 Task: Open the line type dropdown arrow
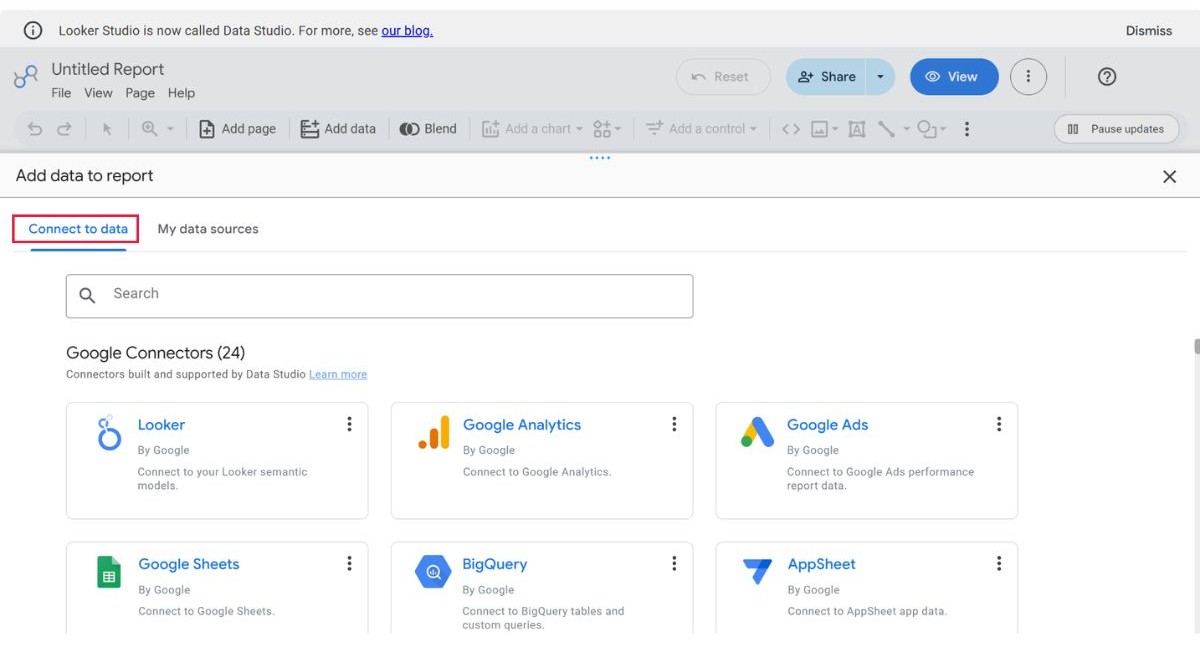click(x=907, y=129)
